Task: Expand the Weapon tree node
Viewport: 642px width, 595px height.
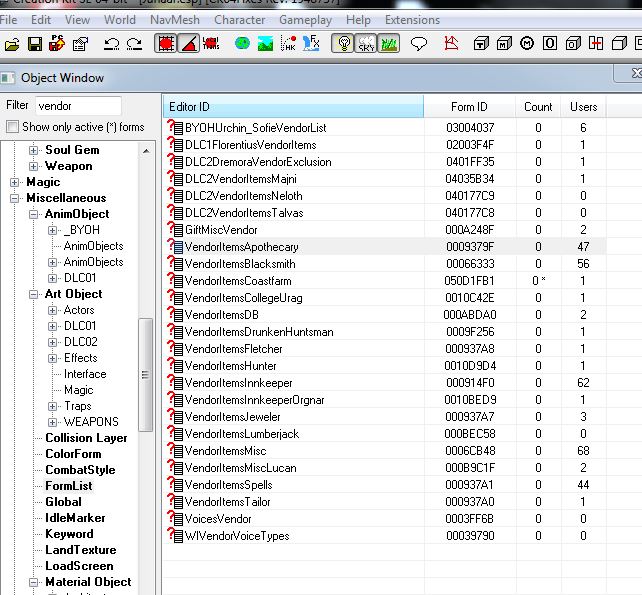Action: 34,166
